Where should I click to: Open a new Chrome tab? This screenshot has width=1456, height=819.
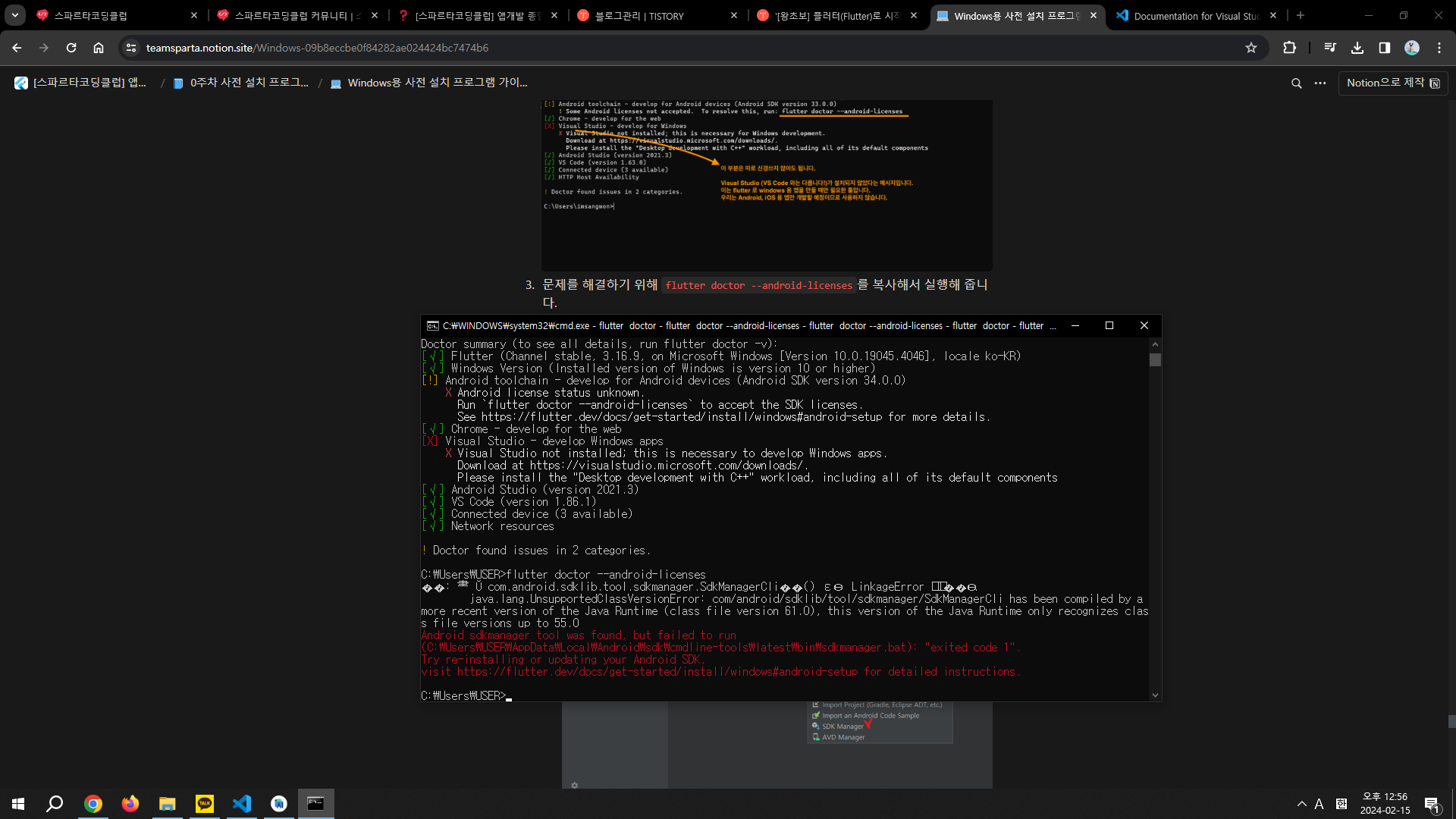tap(1301, 15)
